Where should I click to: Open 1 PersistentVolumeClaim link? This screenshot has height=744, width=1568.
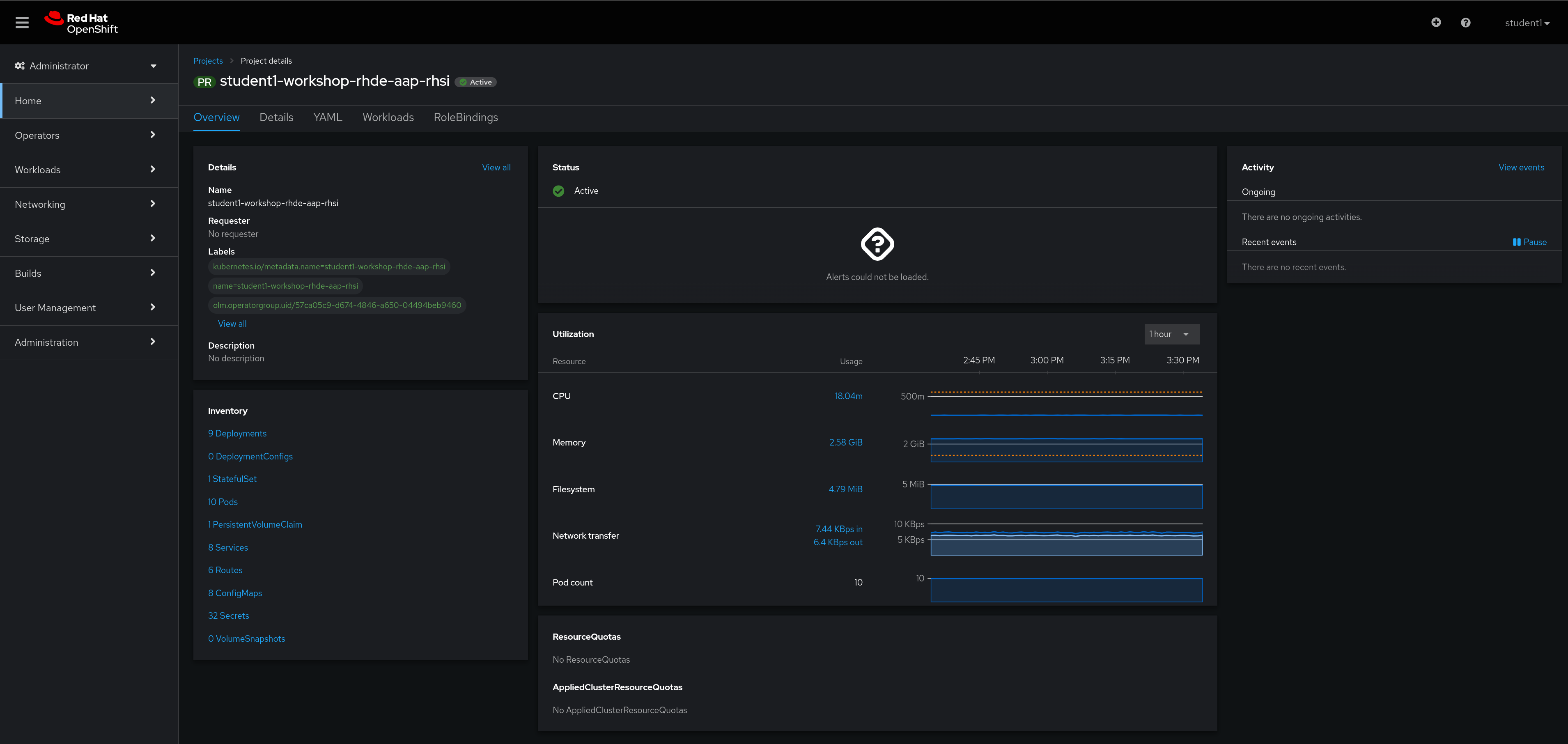(x=255, y=525)
